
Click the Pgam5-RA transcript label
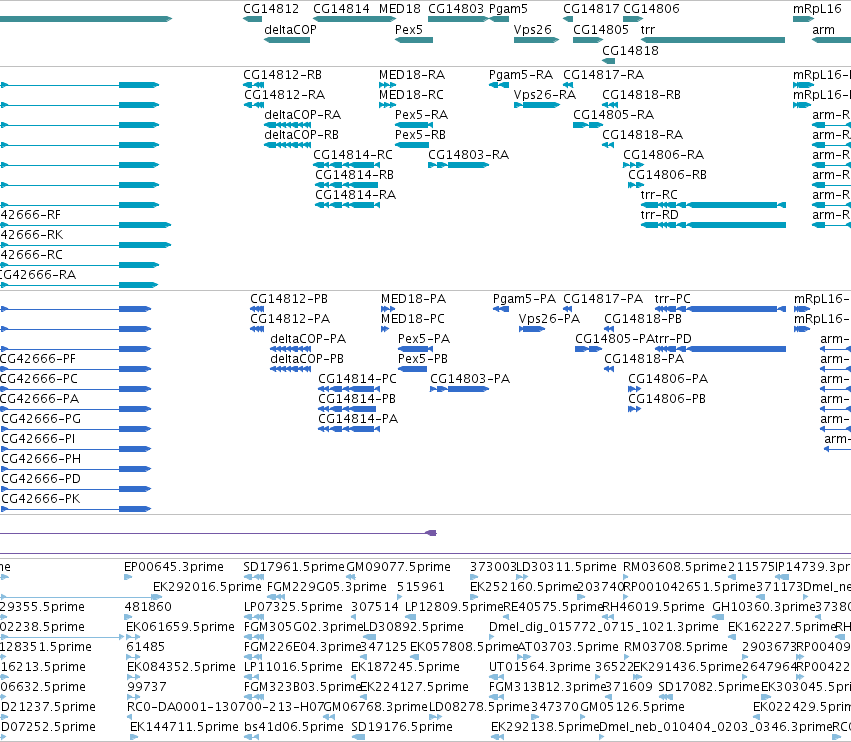(x=521, y=75)
